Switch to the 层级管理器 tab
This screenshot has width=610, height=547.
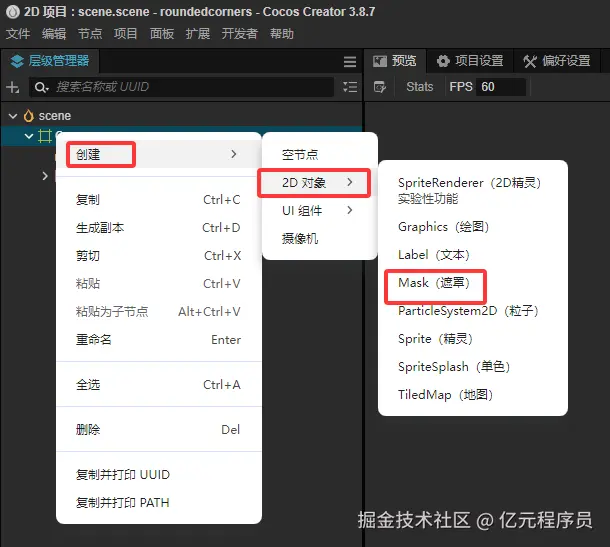click(x=50, y=61)
